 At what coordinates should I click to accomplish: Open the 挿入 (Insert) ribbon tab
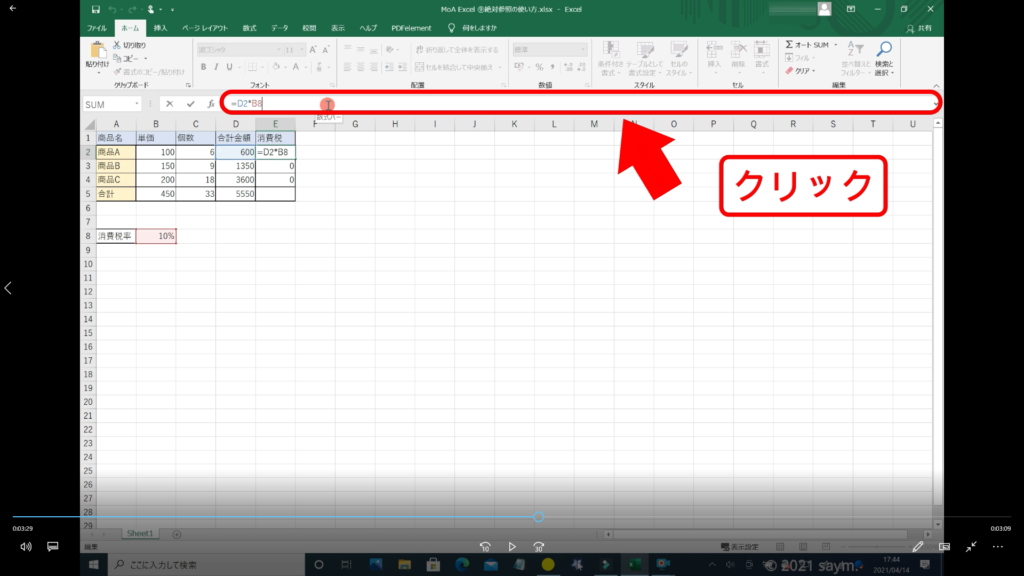160,28
